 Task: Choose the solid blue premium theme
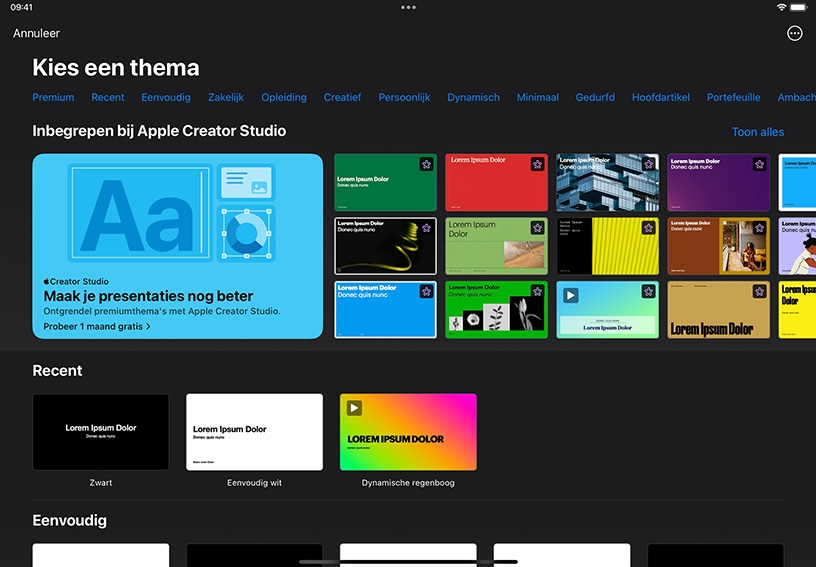tap(385, 310)
